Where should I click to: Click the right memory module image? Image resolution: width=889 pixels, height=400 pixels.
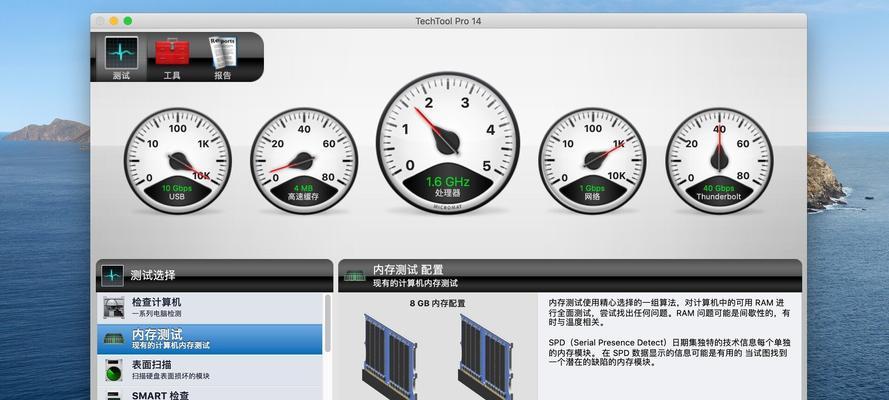[485, 356]
